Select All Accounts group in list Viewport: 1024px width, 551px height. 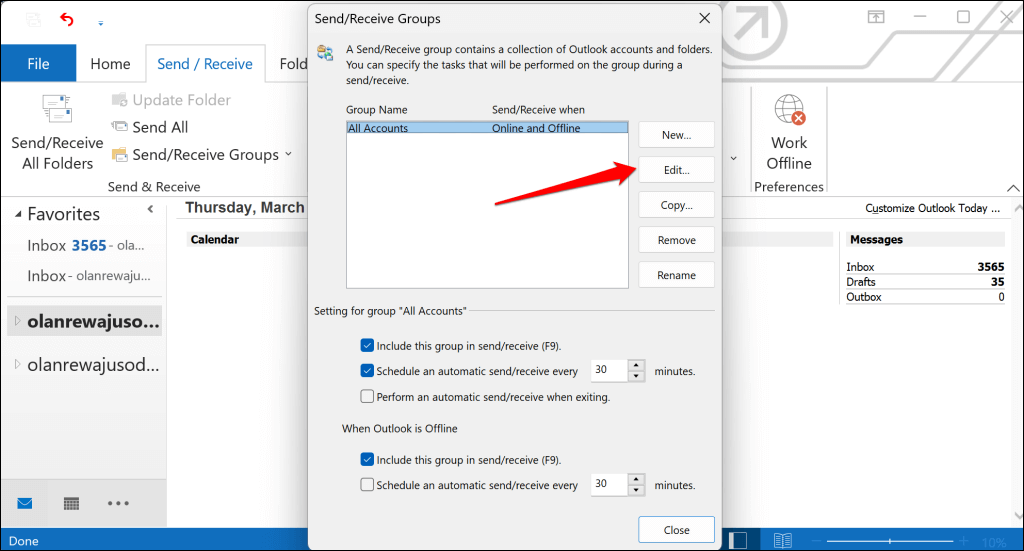pos(378,128)
